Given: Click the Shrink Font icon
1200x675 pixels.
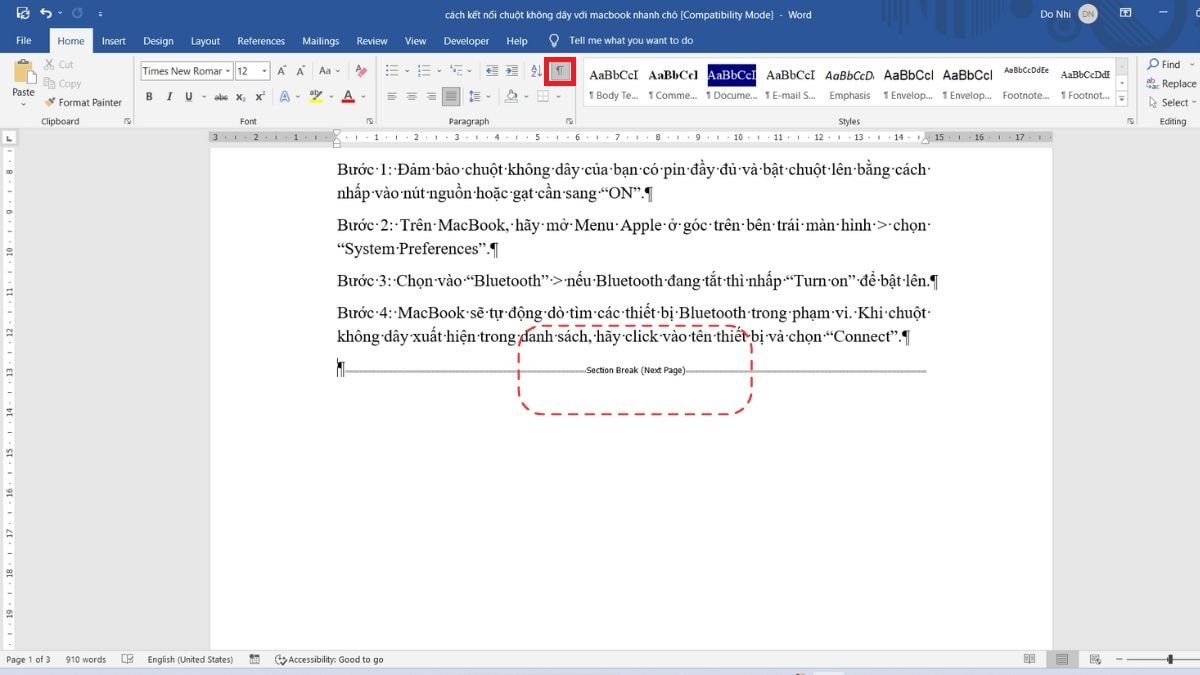Looking at the screenshot, I should tap(301, 71).
